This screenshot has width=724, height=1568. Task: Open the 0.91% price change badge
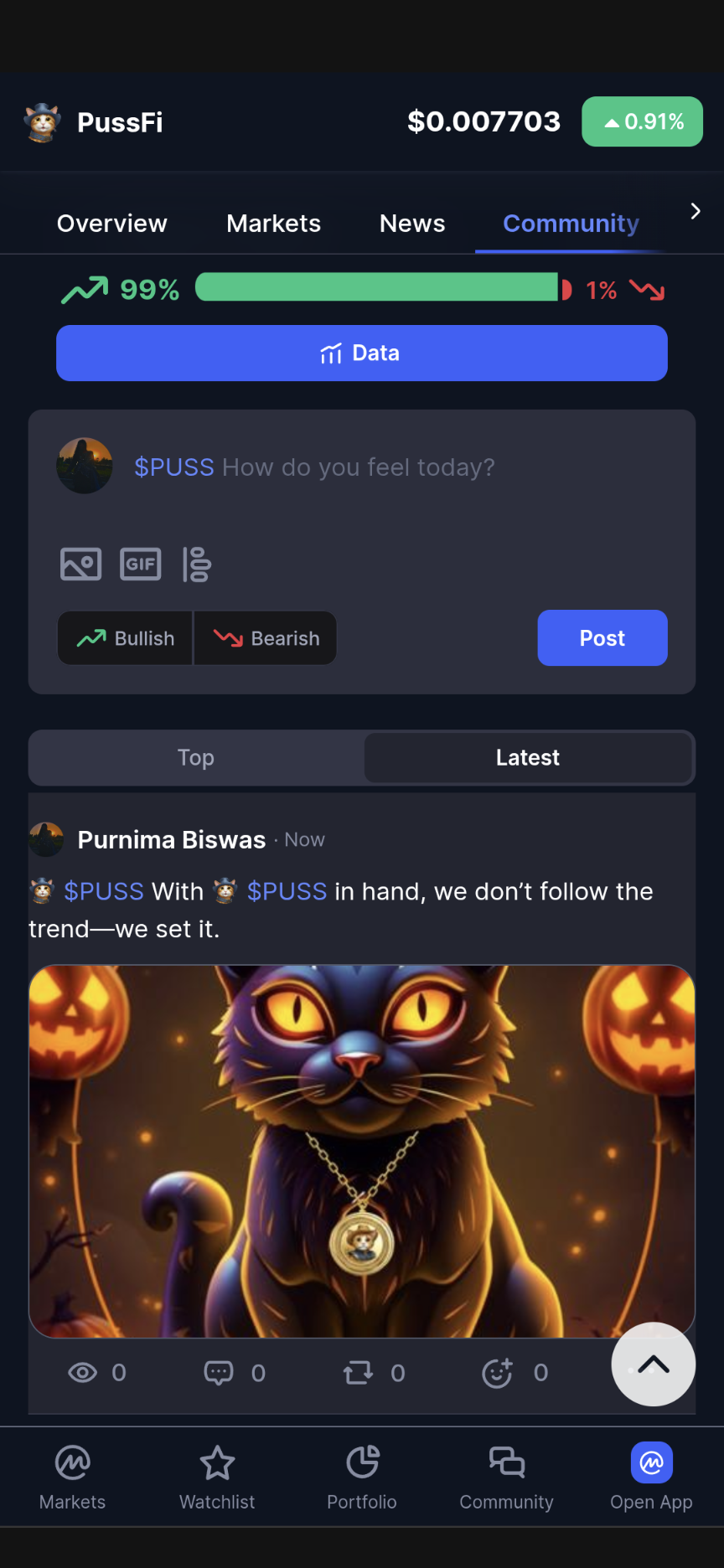tap(642, 121)
